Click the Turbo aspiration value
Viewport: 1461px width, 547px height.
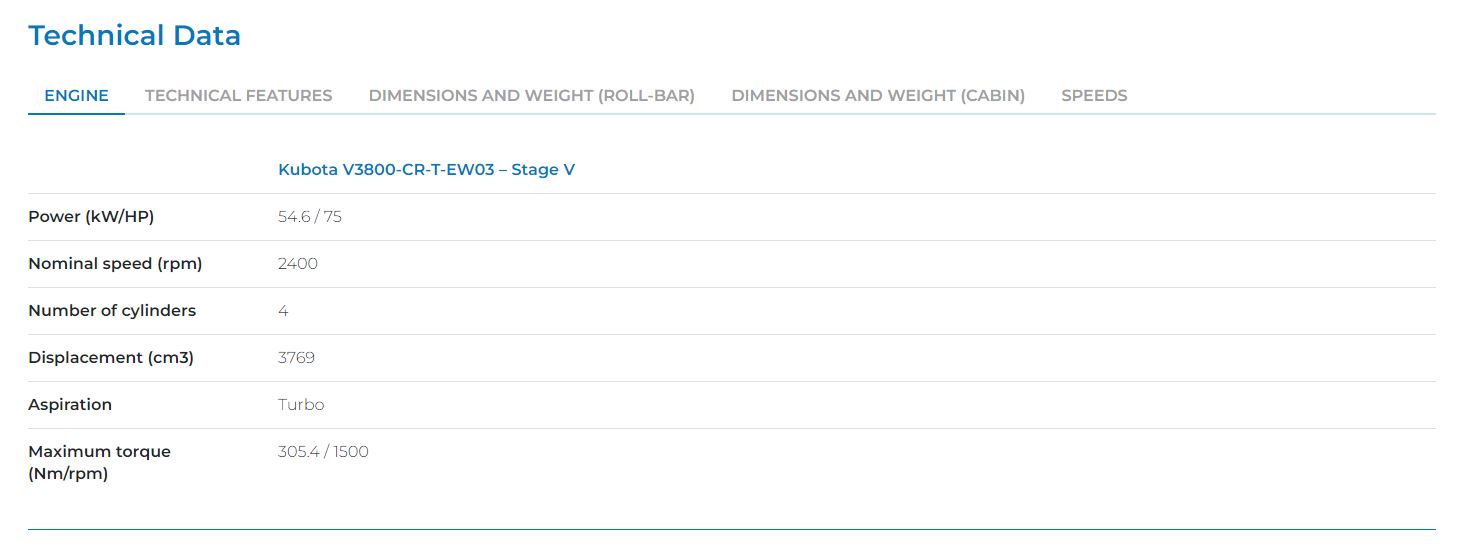[x=301, y=405]
